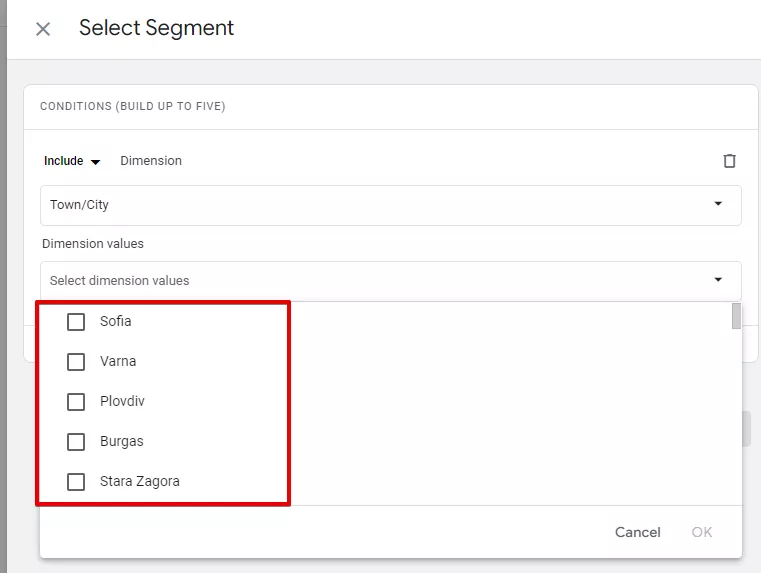
Task: Collapse the Select dimension values dropdown
Action: (718, 279)
